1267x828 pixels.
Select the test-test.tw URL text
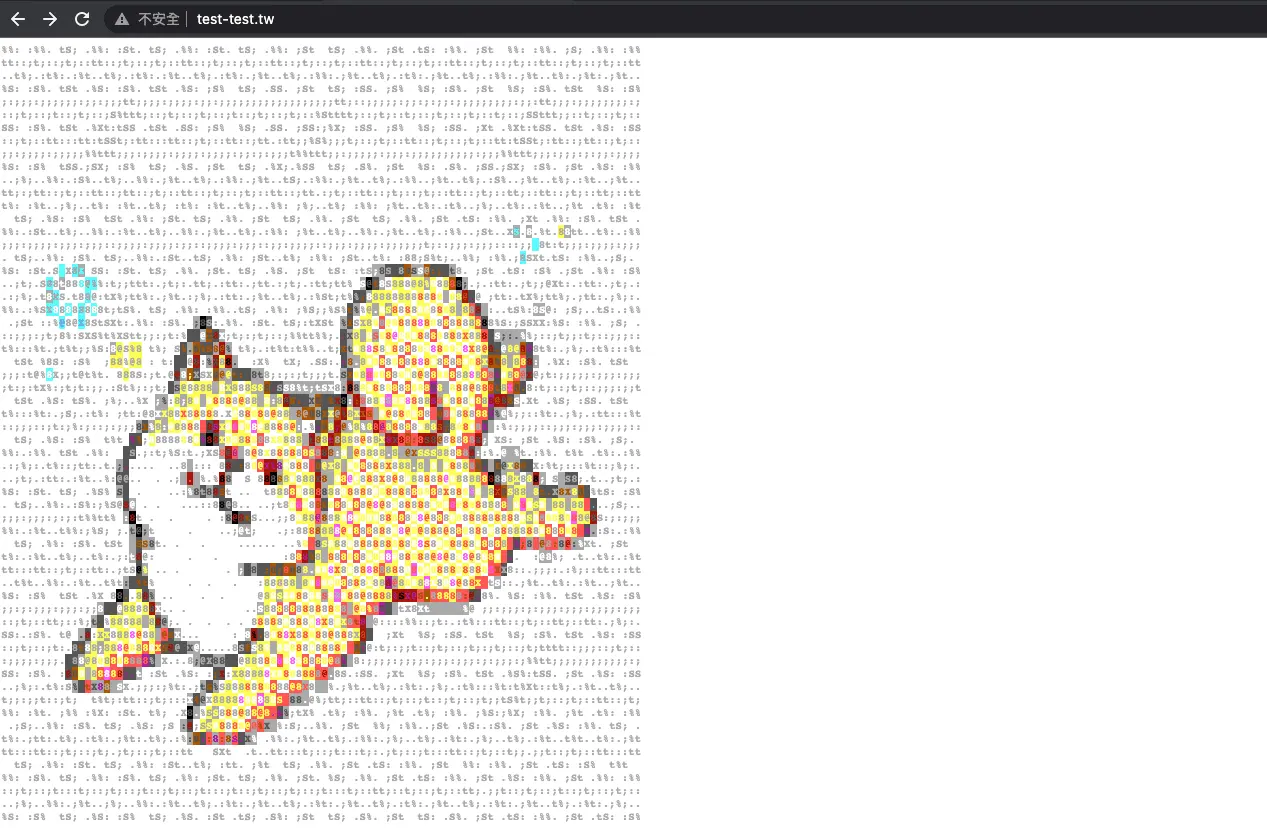click(235, 19)
